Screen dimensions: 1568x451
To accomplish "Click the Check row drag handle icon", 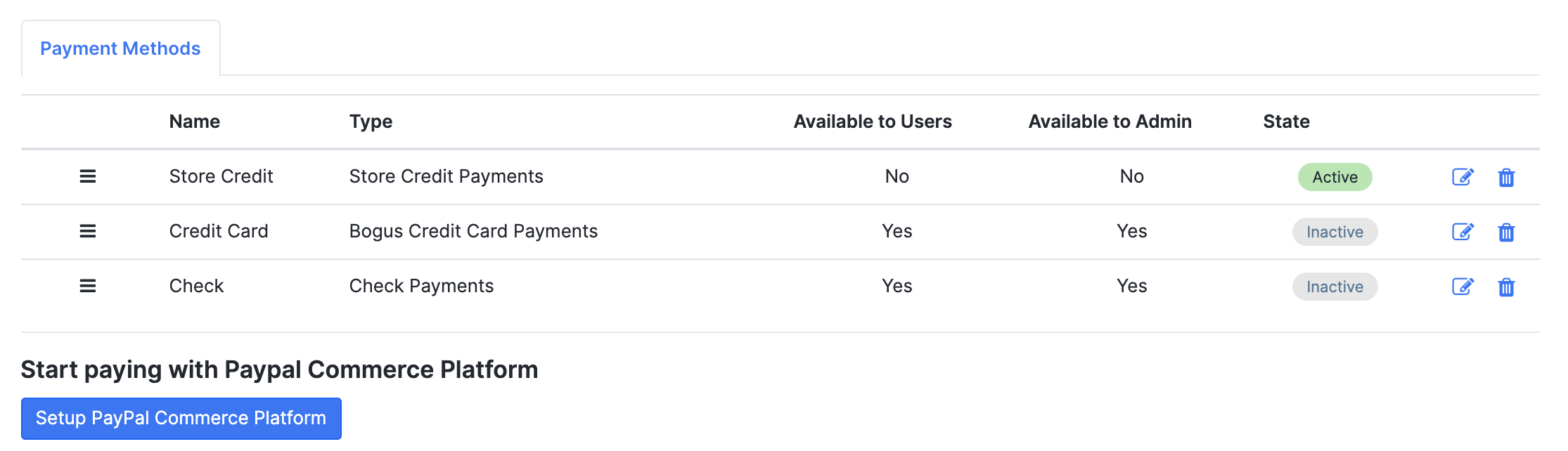I will pos(87,286).
